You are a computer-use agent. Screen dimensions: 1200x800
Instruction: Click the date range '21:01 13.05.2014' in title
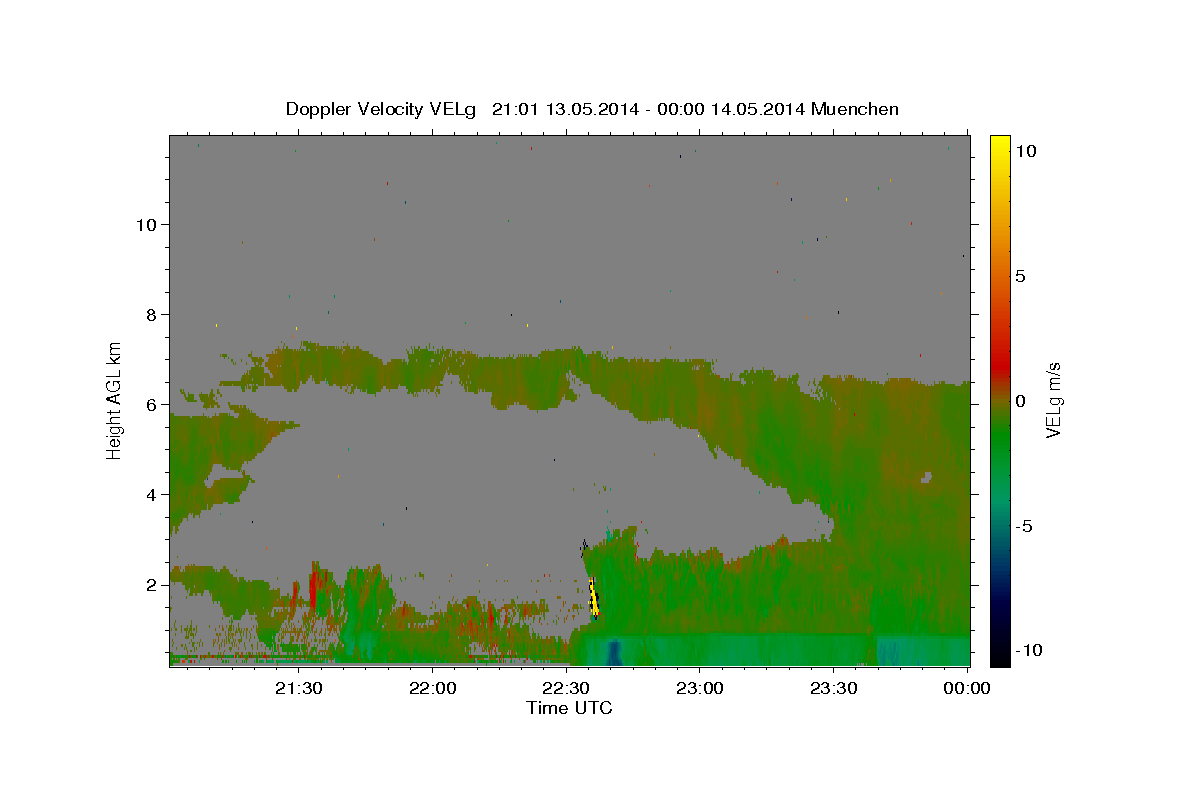tap(565, 109)
